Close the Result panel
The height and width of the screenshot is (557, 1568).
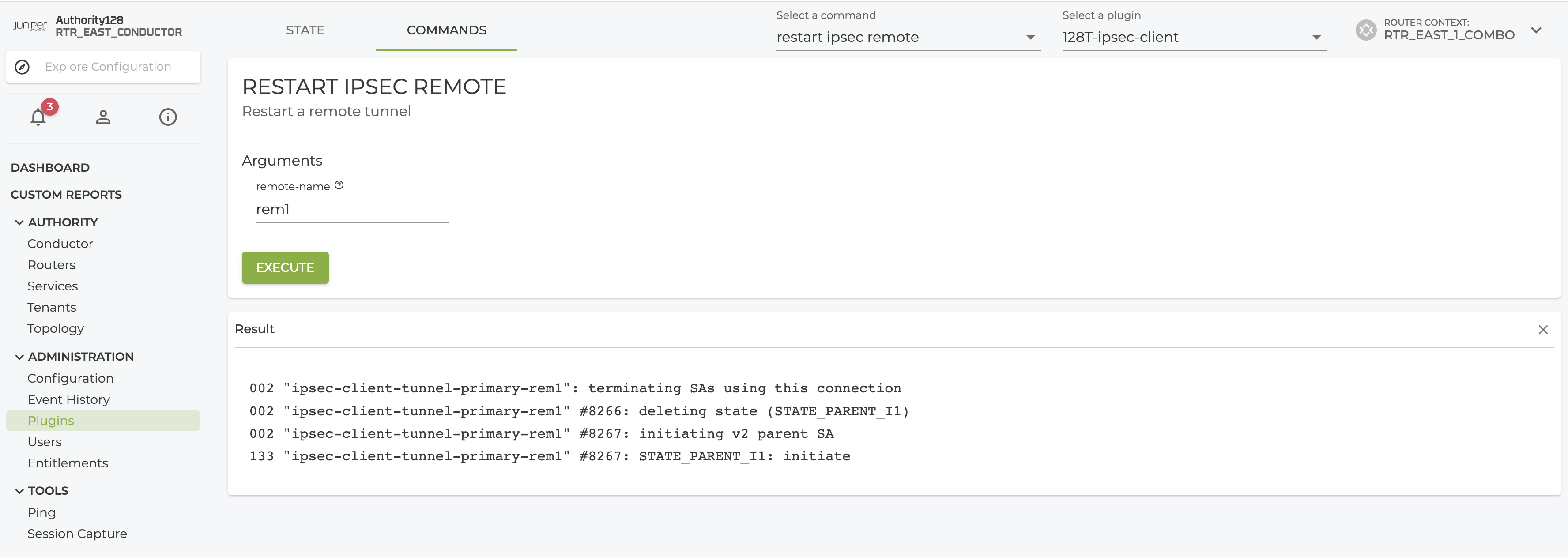pos(1542,329)
